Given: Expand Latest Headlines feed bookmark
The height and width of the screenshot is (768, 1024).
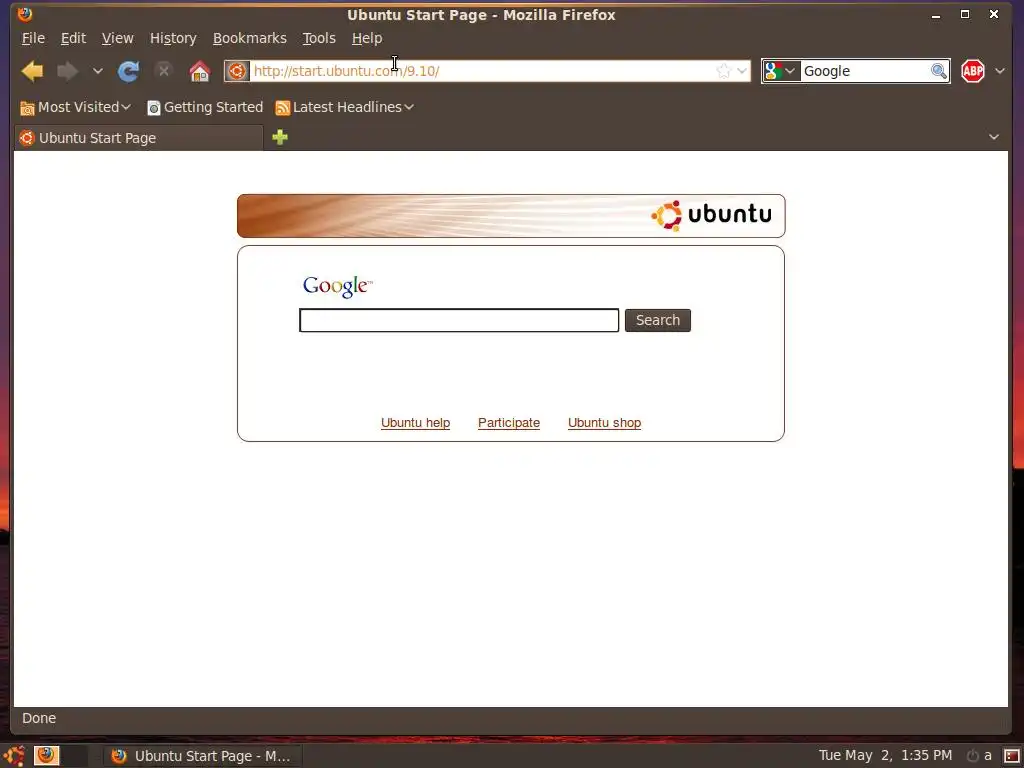Looking at the screenshot, I should 344,107.
